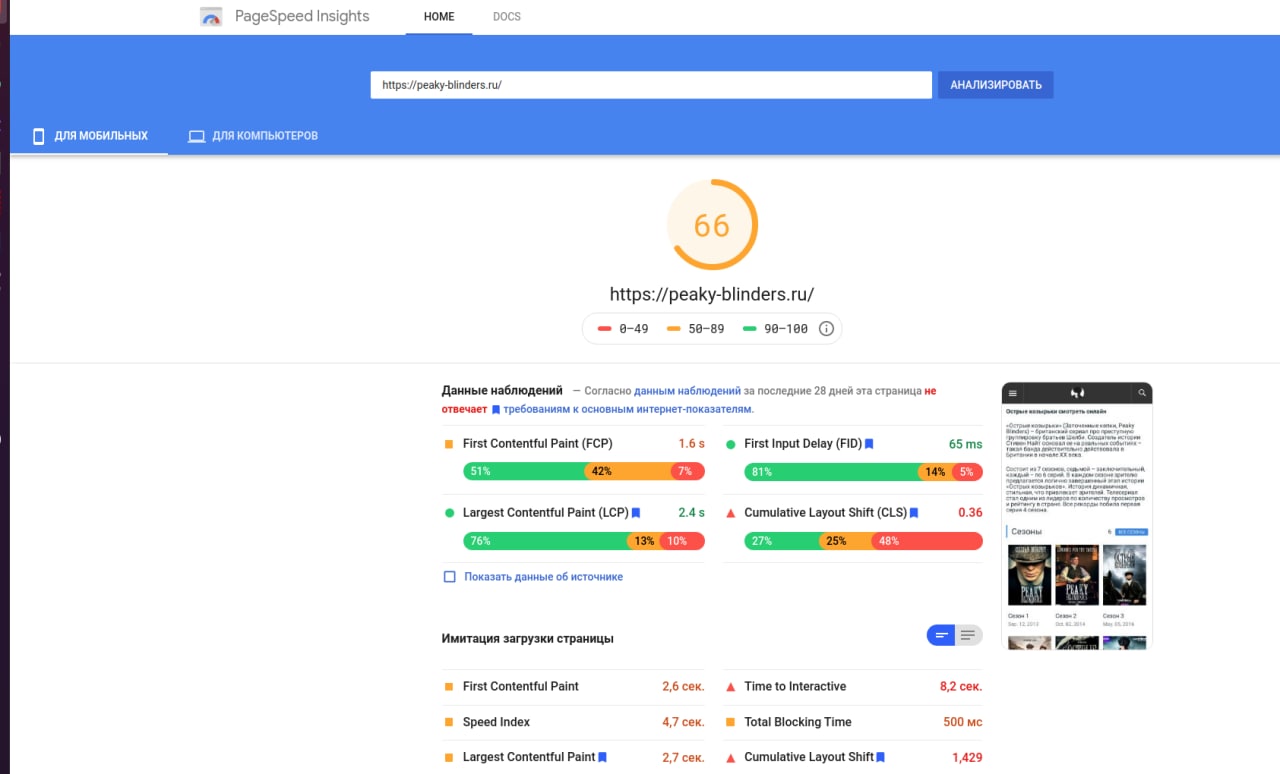Viewport: 1280px width, 774px height.
Task: Click red triangle beside Time to Interactive
Action: click(730, 687)
